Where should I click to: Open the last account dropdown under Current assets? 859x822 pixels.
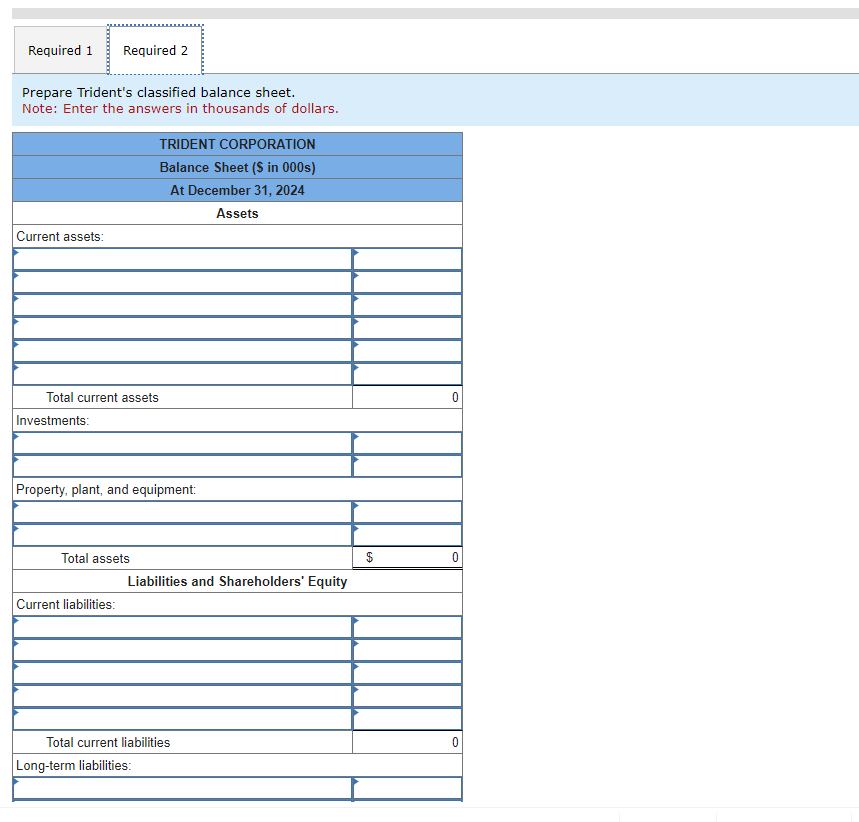181,373
